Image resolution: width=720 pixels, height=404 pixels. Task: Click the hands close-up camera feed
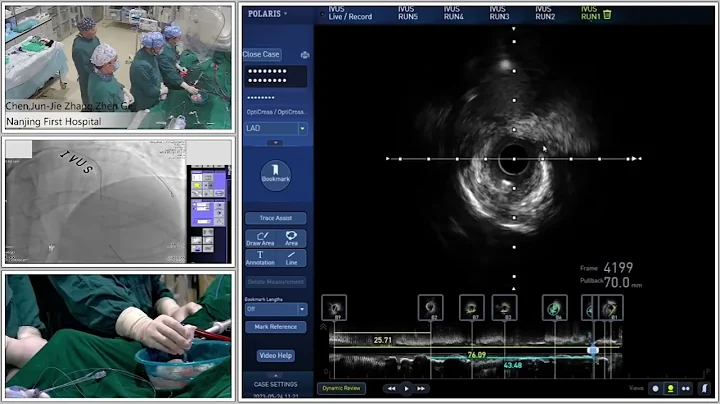coord(118,336)
